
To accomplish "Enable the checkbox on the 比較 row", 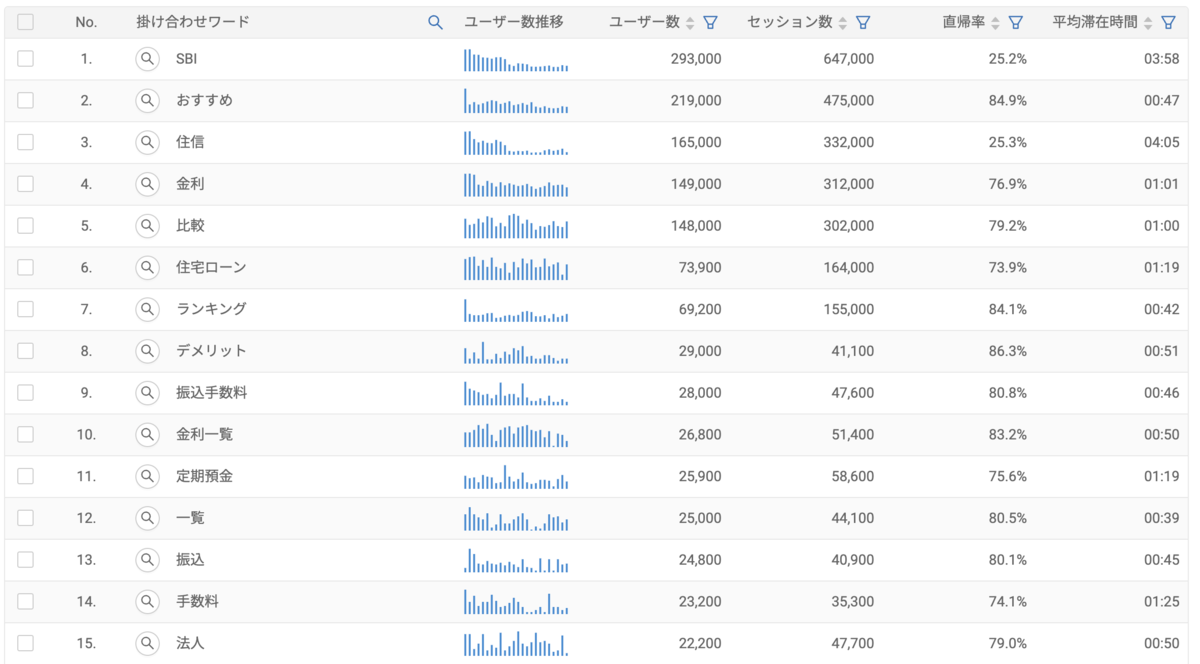I will pos(25,225).
